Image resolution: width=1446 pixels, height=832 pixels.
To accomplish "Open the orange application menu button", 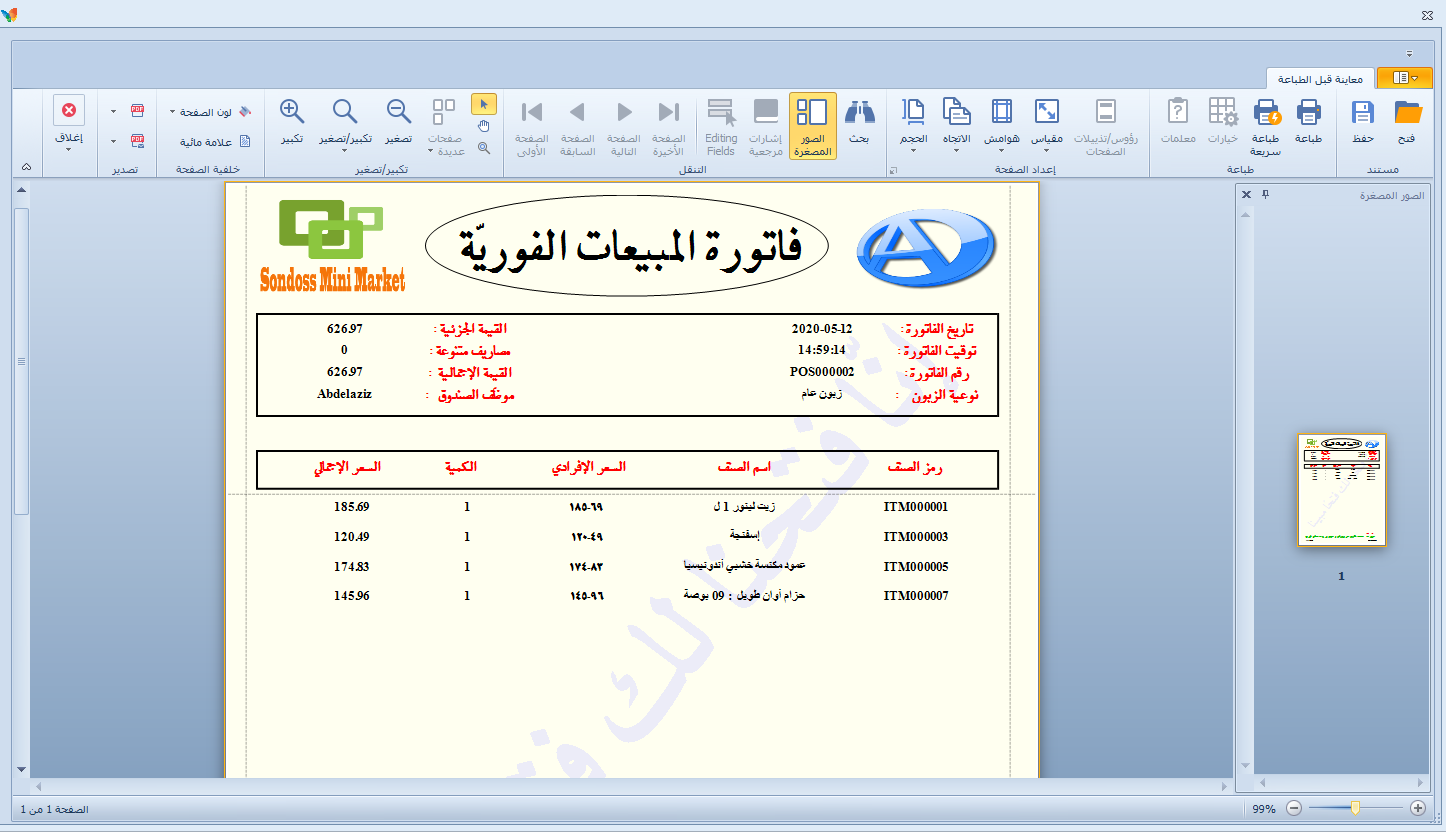I will point(1403,78).
